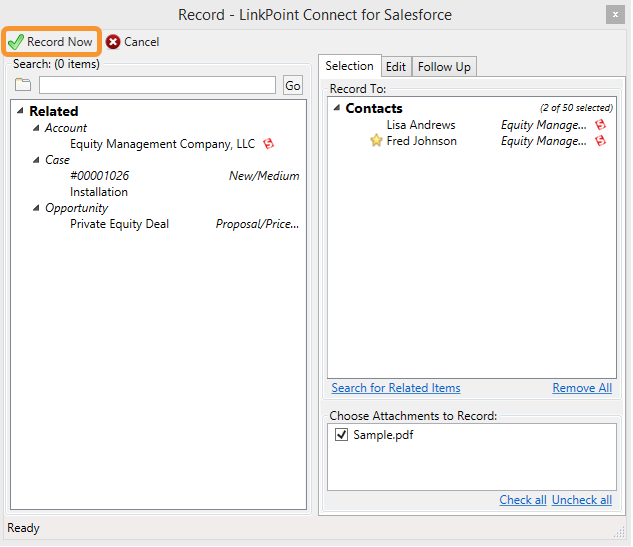Screen dimensions: 633x547
Task: Switch to the Edit tab
Action: click(x=396, y=67)
